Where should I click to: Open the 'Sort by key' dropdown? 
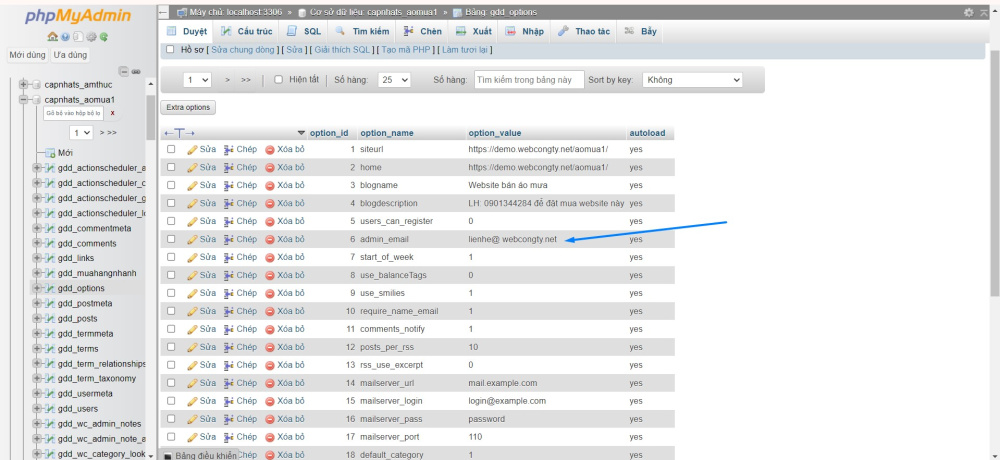pos(692,79)
